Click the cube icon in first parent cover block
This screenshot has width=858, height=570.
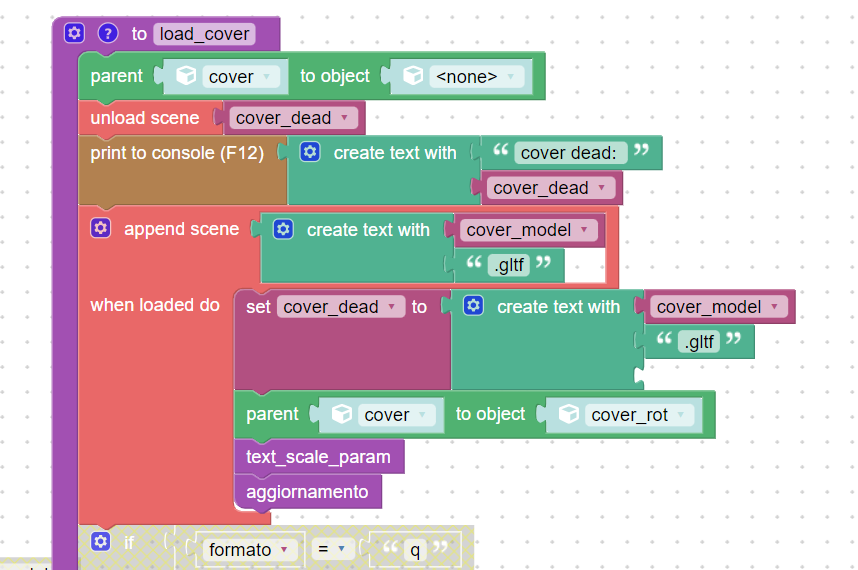coord(186,75)
